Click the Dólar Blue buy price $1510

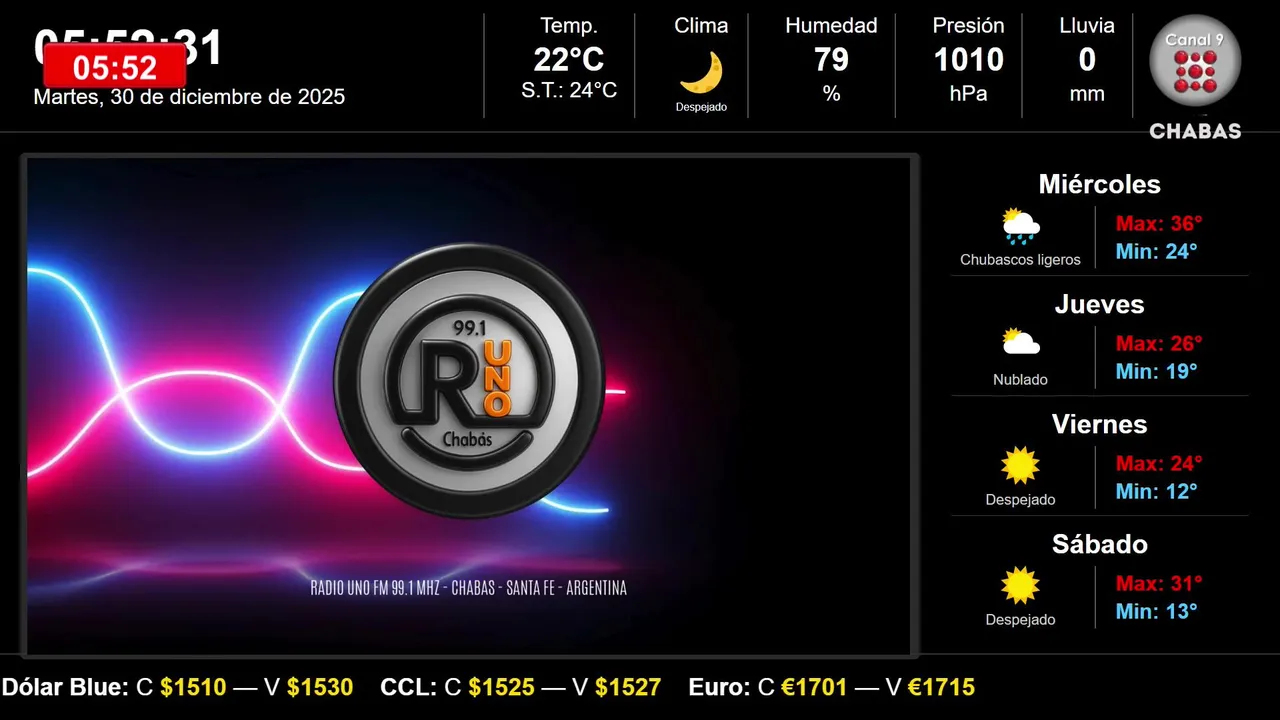click(x=193, y=688)
